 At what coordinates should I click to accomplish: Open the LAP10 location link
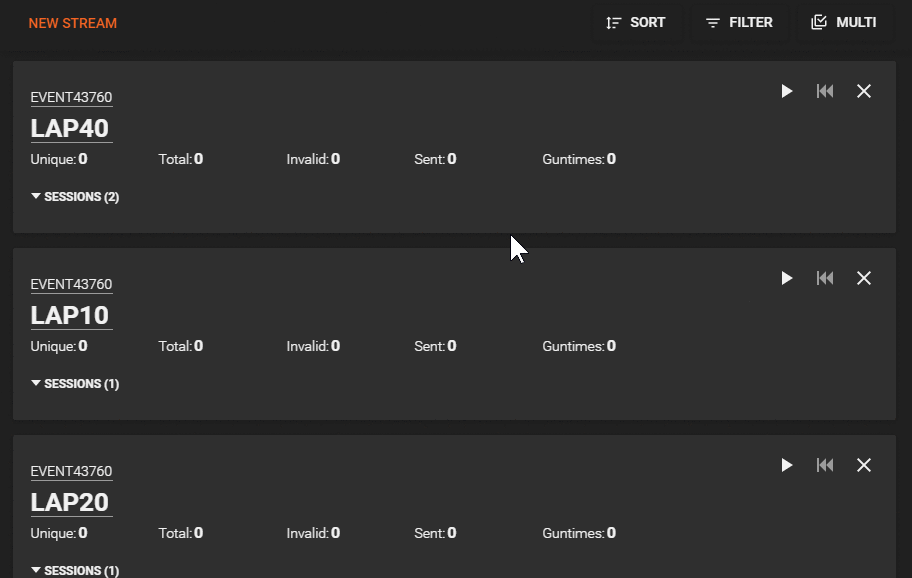click(x=70, y=316)
